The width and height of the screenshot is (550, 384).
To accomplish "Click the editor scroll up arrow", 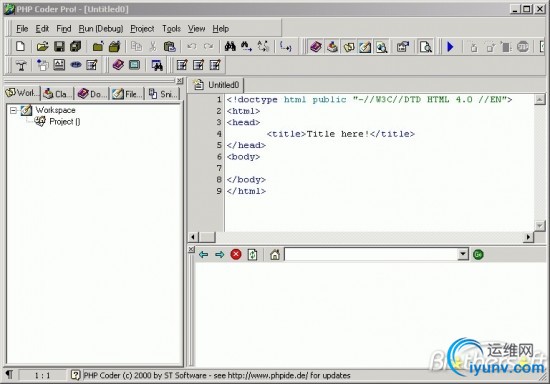I will pyautogui.click(x=539, y=100).
